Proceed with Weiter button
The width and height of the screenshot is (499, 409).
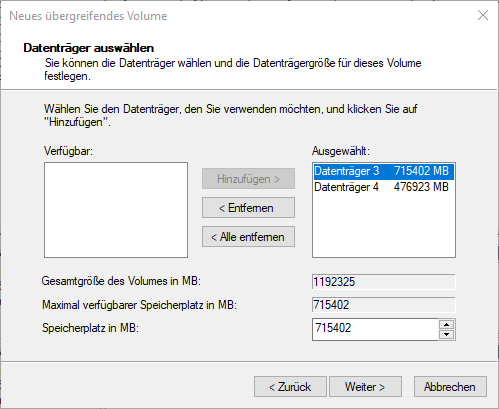pyautogui.click(x=365, y=387)
